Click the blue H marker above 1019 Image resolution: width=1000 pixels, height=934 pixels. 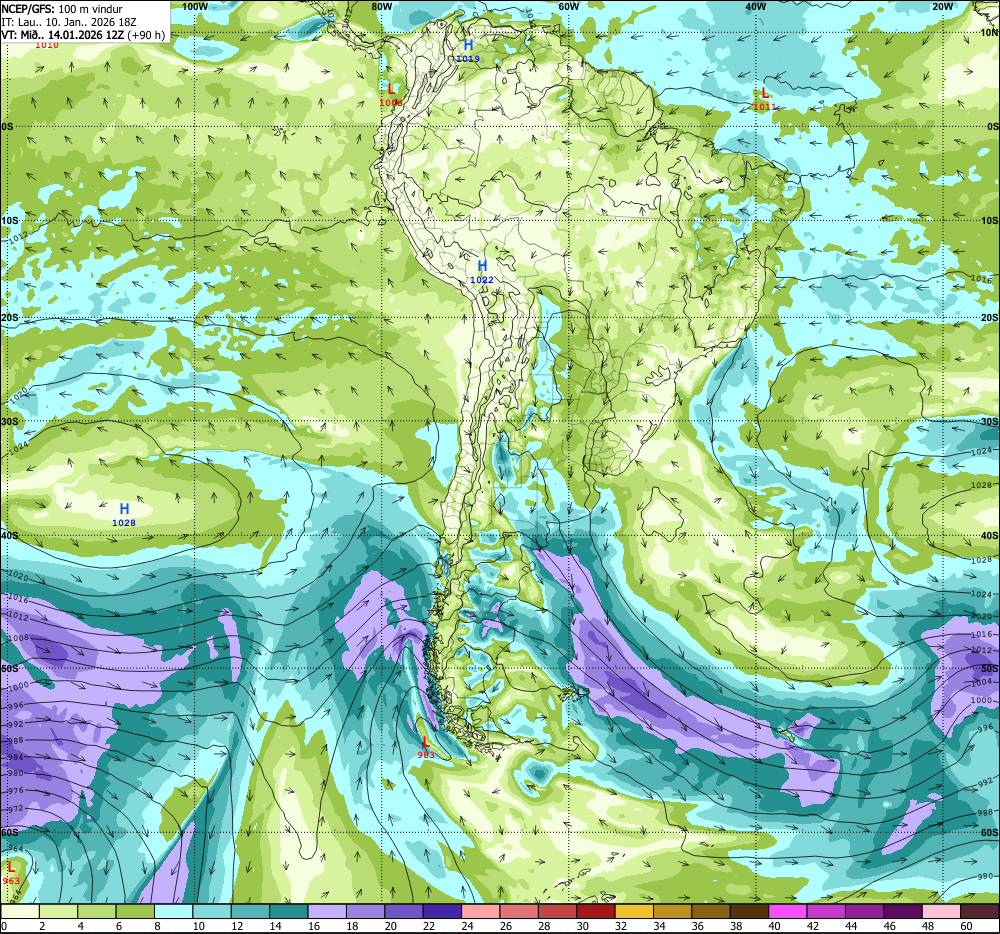(x=468, y=45)
